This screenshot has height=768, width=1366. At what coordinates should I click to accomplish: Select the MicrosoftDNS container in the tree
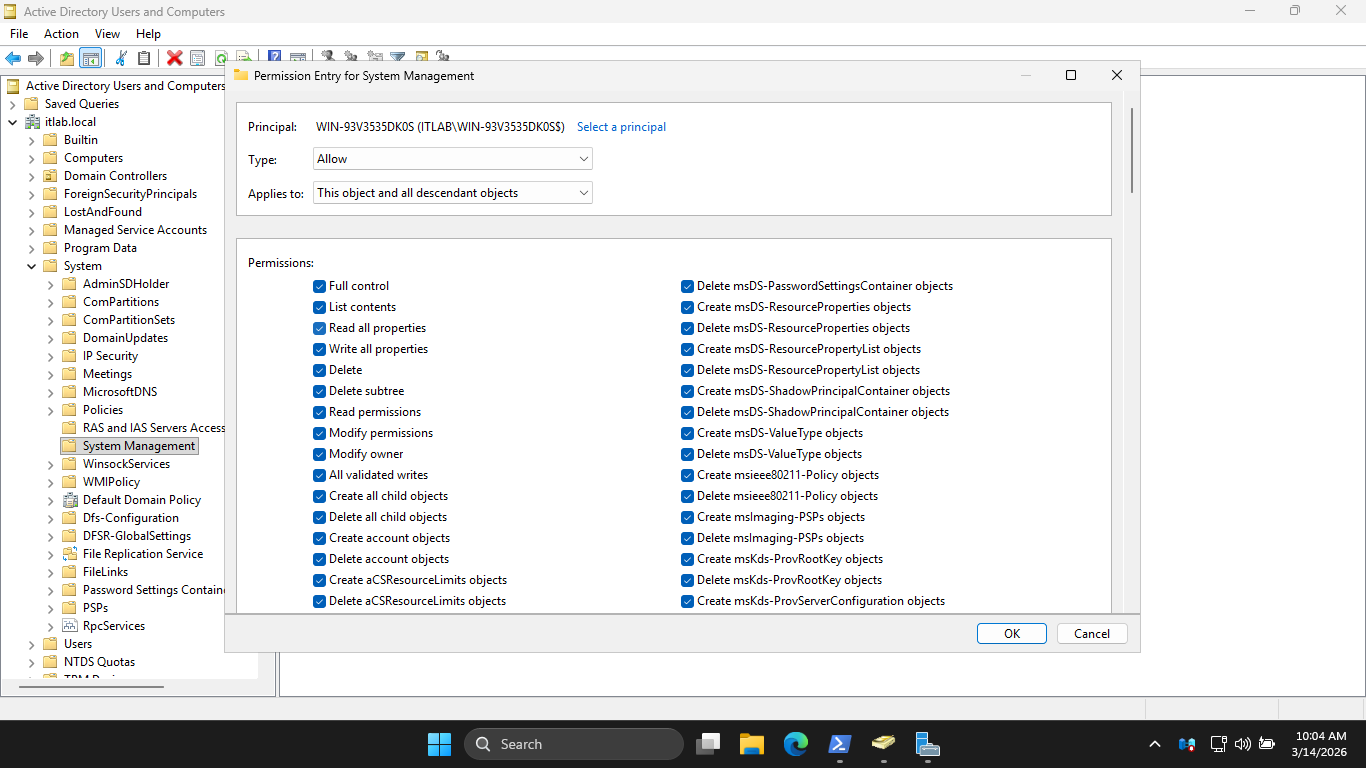(119, 392)
